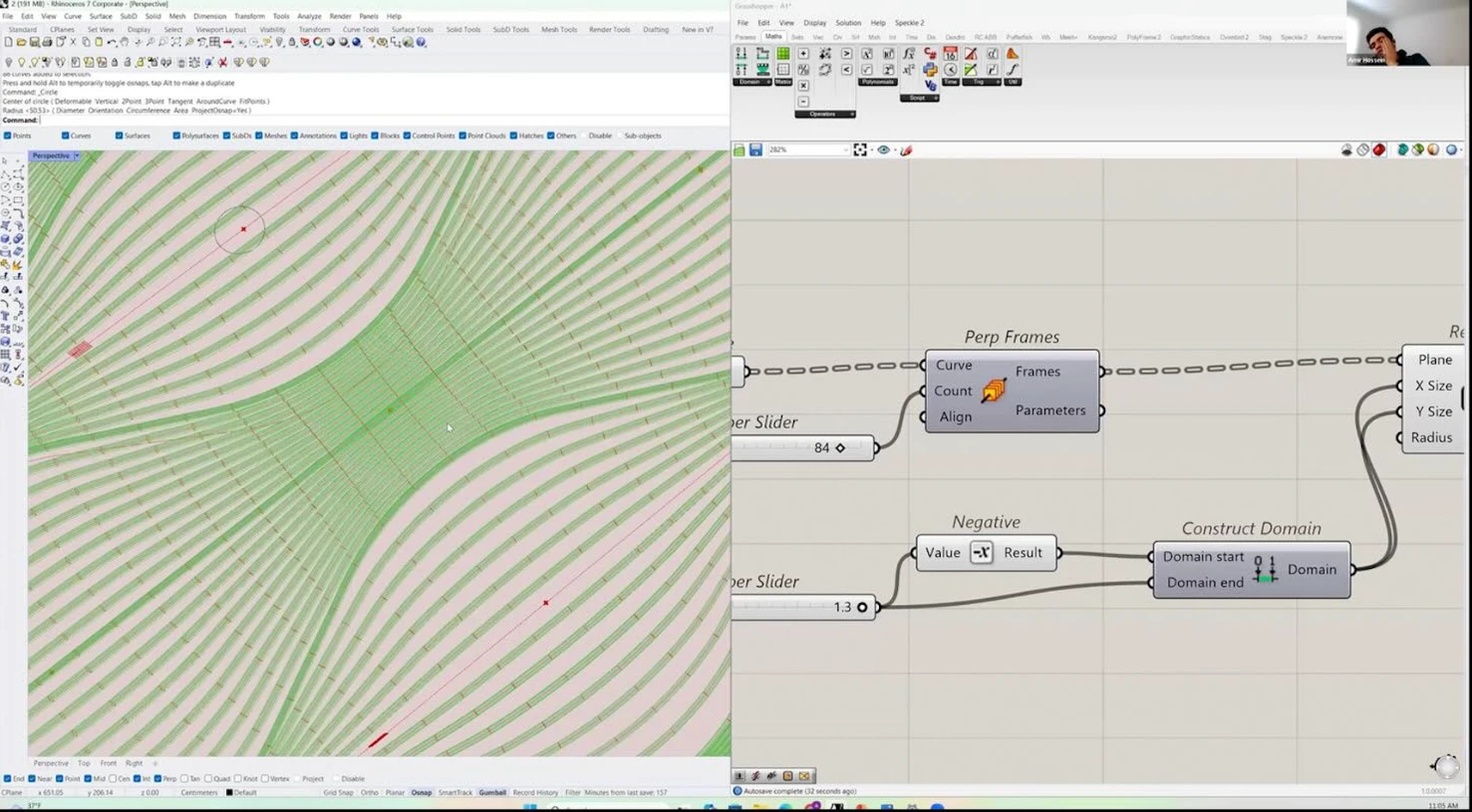The height and width of the screenshot is (812, 1472).
Task: Click the Negative component icon on canvas
Action: [982, 553]
